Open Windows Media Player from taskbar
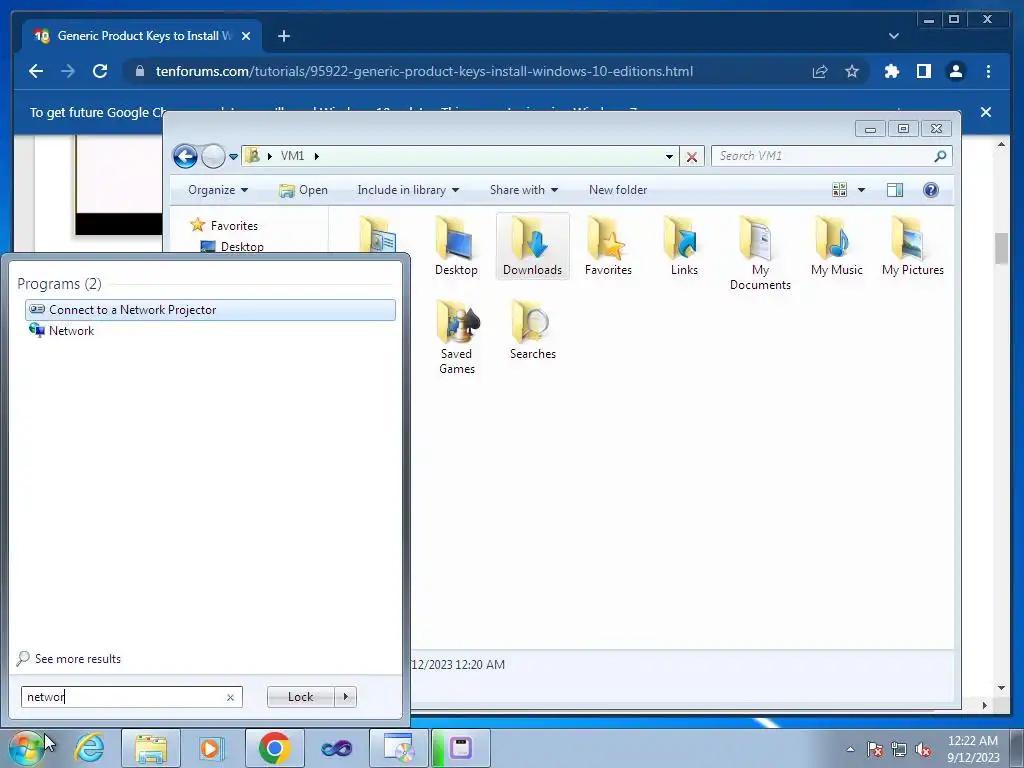The image size is (1024, 768). click(211, 748)
